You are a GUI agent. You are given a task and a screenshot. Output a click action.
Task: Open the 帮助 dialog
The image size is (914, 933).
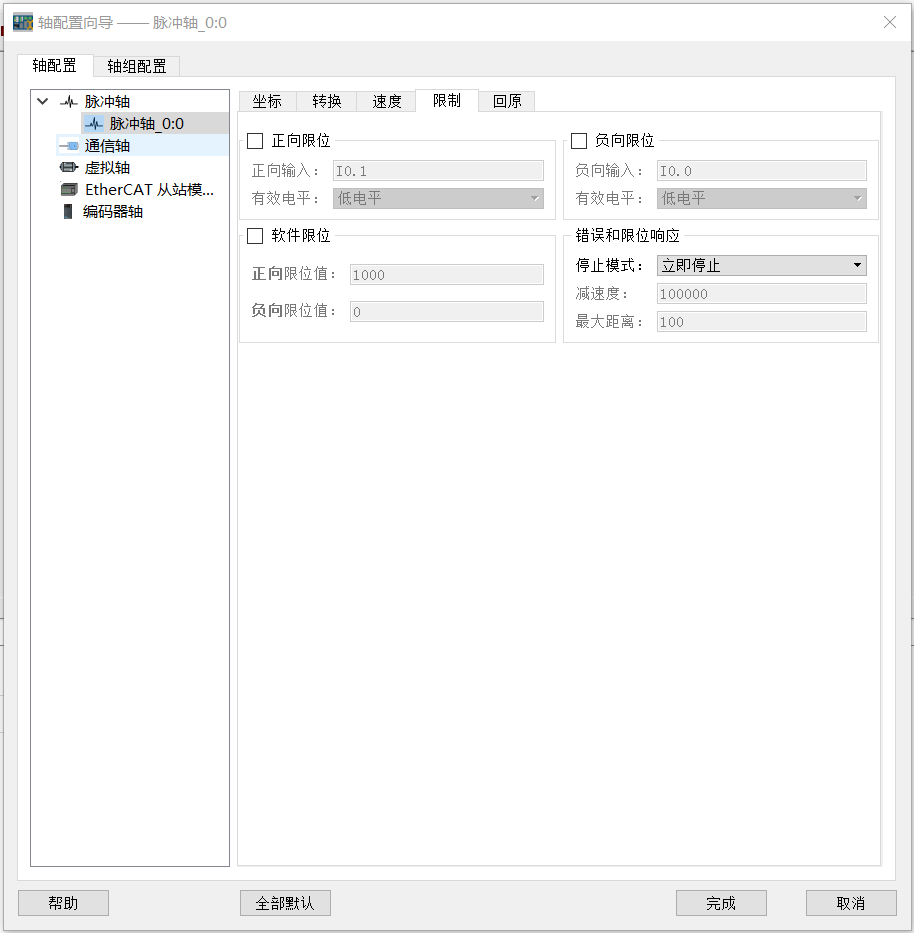click(62, 902)
